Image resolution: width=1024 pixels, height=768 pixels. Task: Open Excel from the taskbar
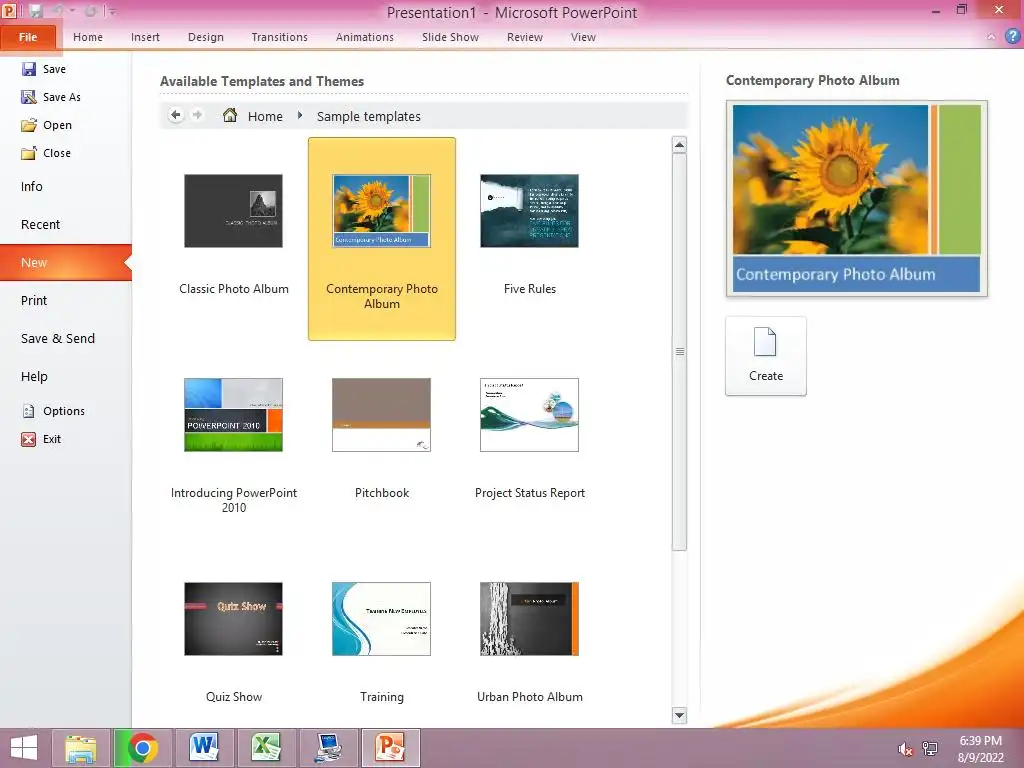pyautogui.click(x=266, y=748)
